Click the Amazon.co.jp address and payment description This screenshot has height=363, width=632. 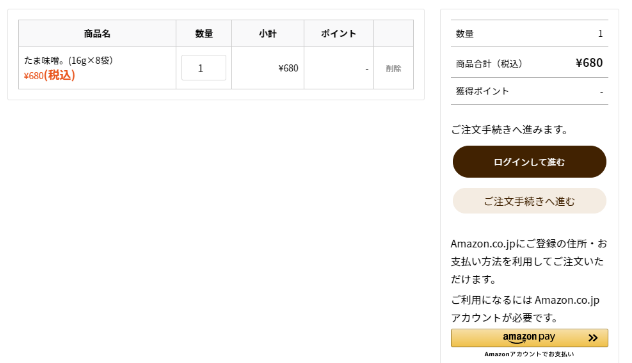pos(529,261)
